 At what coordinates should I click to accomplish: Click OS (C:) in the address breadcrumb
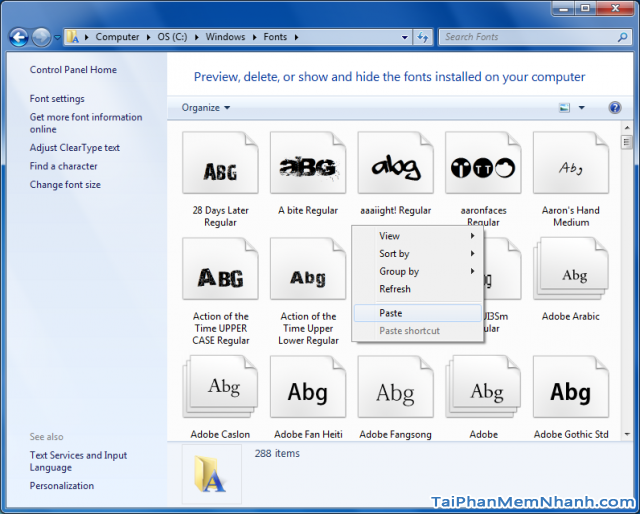coord(172,37)
